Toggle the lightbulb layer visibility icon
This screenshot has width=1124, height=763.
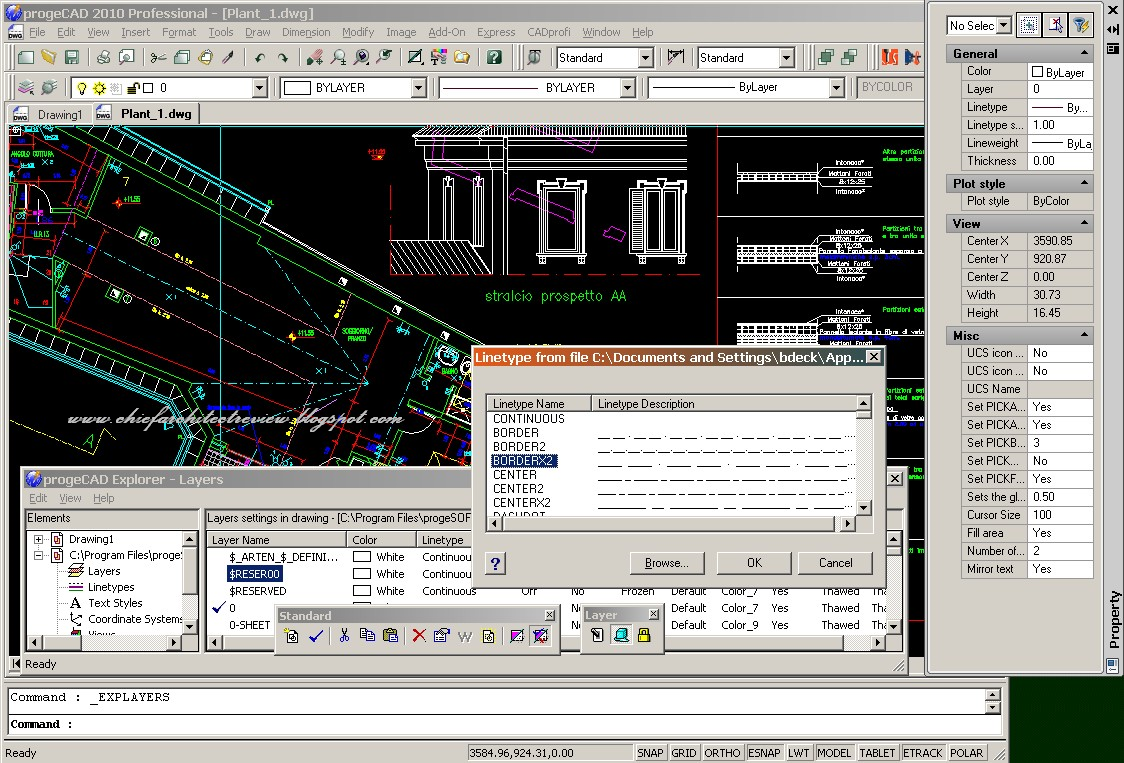[x=82, y=87]
